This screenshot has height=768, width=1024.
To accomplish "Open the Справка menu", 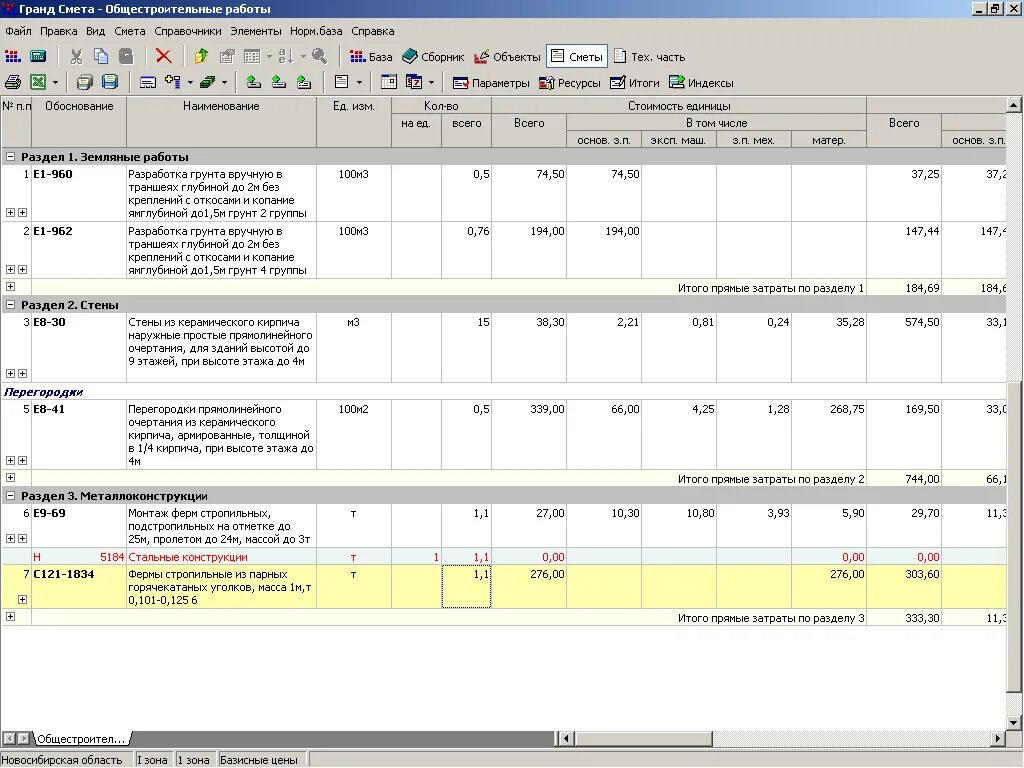I will [372, 31].
